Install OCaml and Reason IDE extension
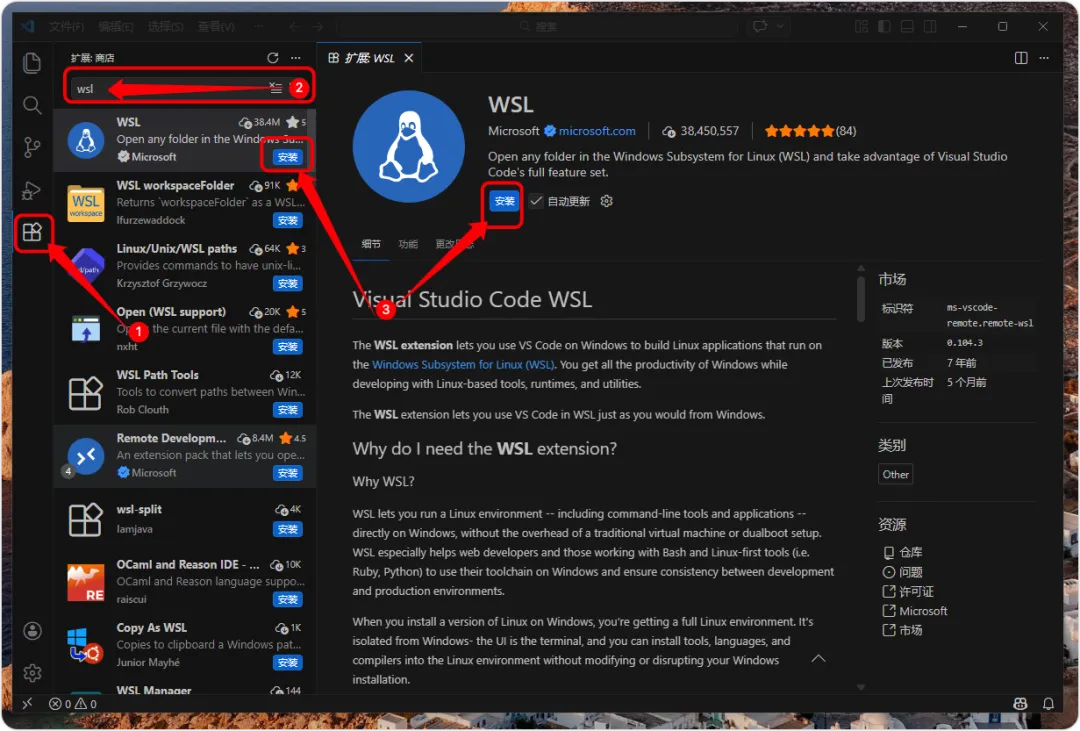 (287, 599)
